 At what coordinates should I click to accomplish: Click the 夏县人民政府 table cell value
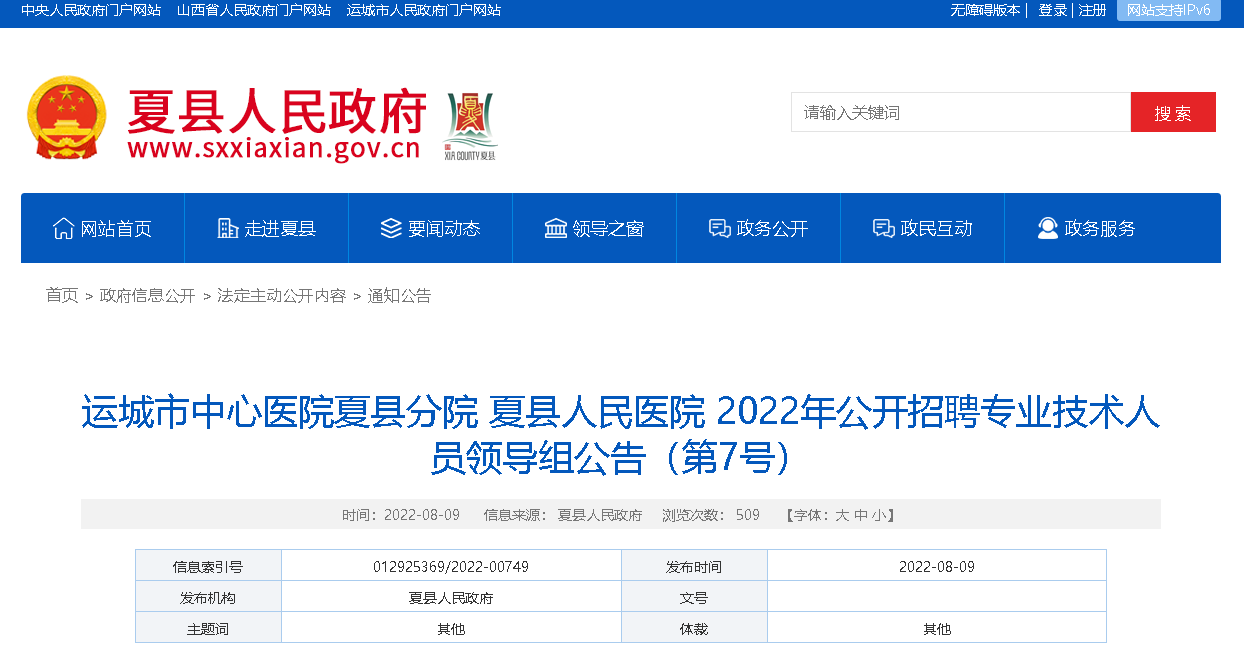pos(451,598)
